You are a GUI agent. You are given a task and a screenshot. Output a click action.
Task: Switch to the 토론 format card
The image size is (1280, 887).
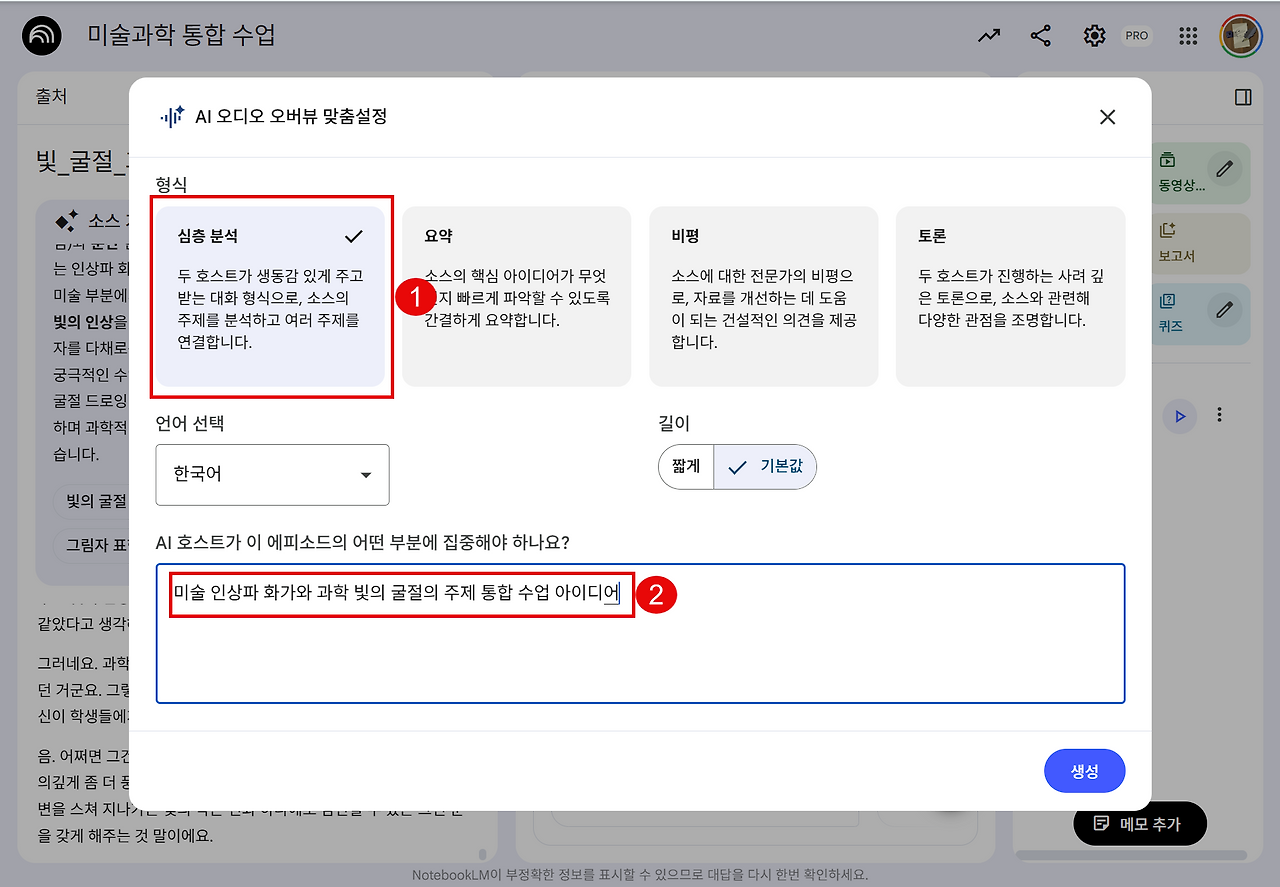point(1010,296)
